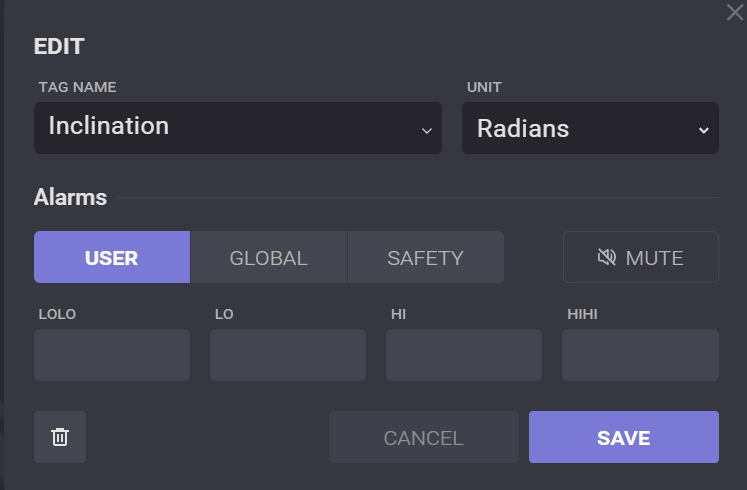The image size is (747, 490).
Task: Click the EDIT dialog heading
Action: tap(59, 46)
